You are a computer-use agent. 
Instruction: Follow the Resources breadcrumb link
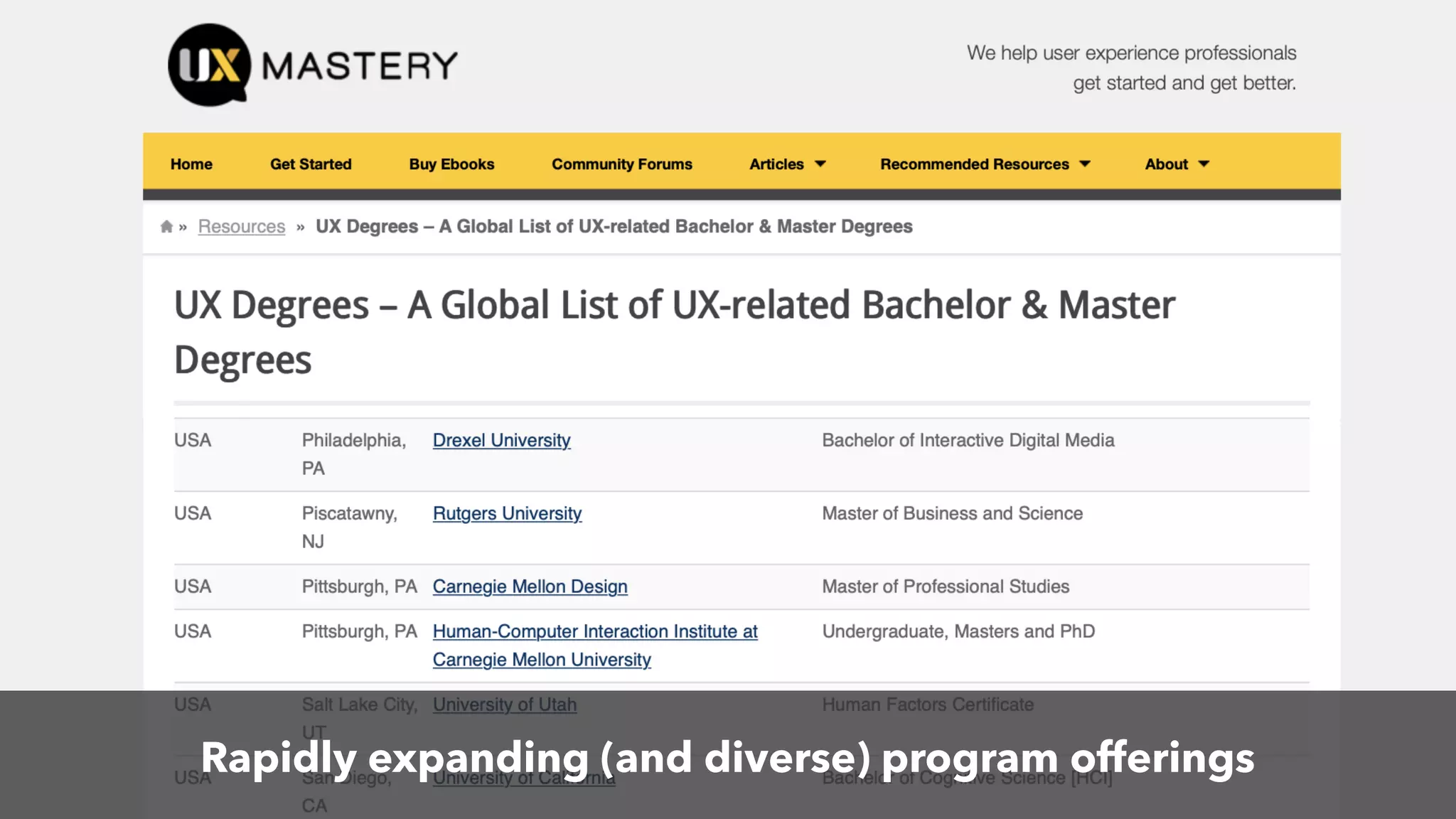[x=242, y=226]
